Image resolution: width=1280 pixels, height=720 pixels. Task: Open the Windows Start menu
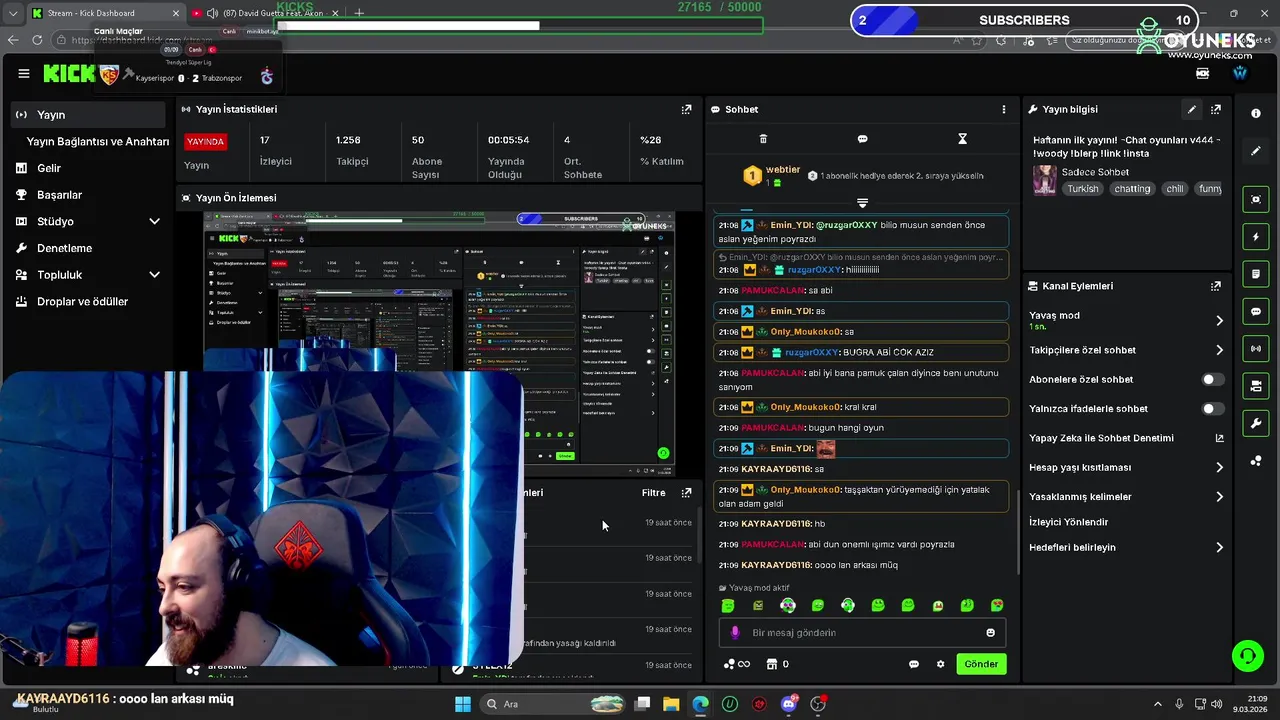463,704
